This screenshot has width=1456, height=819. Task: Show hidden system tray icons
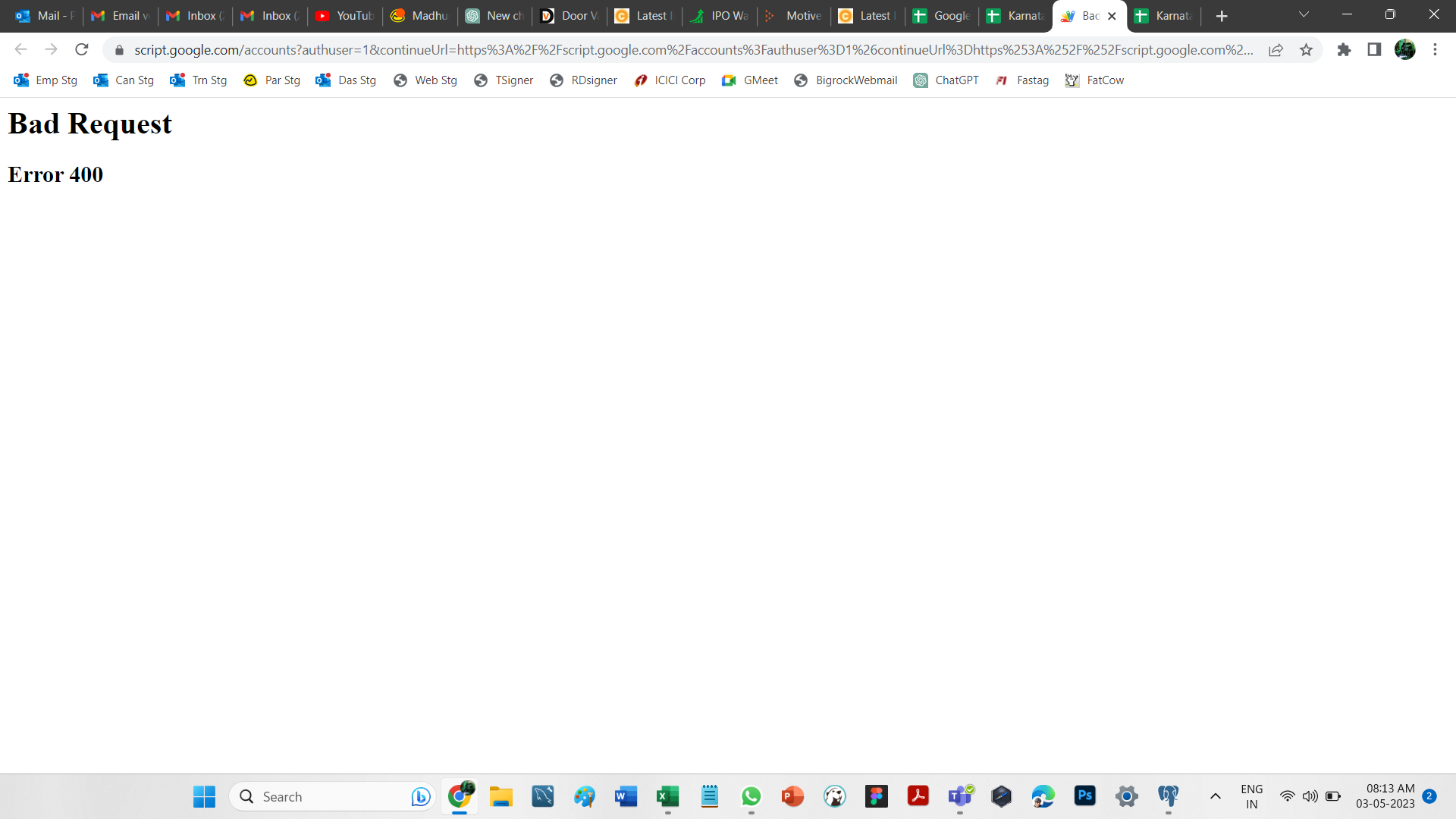1215,796
